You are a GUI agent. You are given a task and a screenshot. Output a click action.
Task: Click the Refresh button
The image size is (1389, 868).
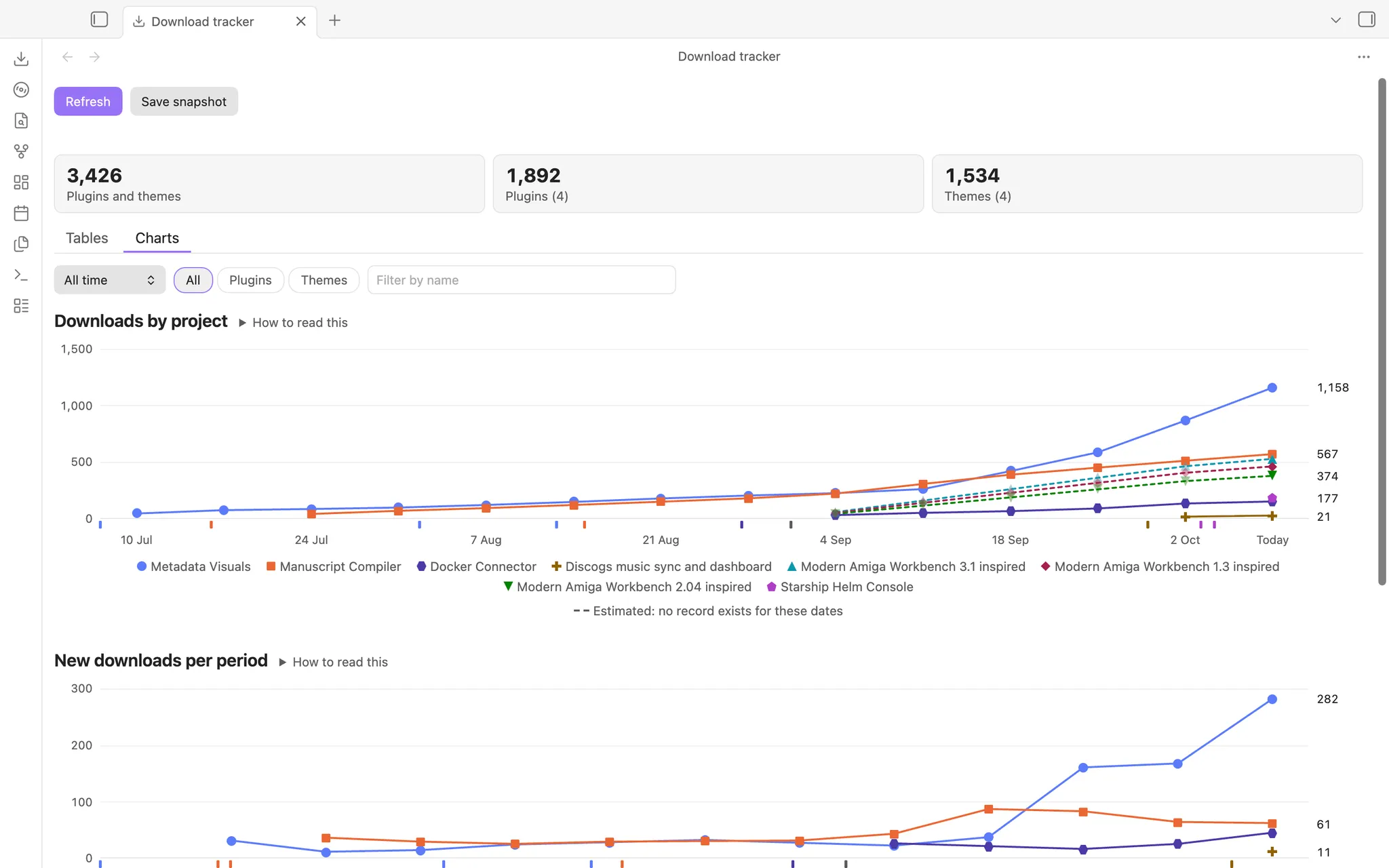[x=88, y=101]
